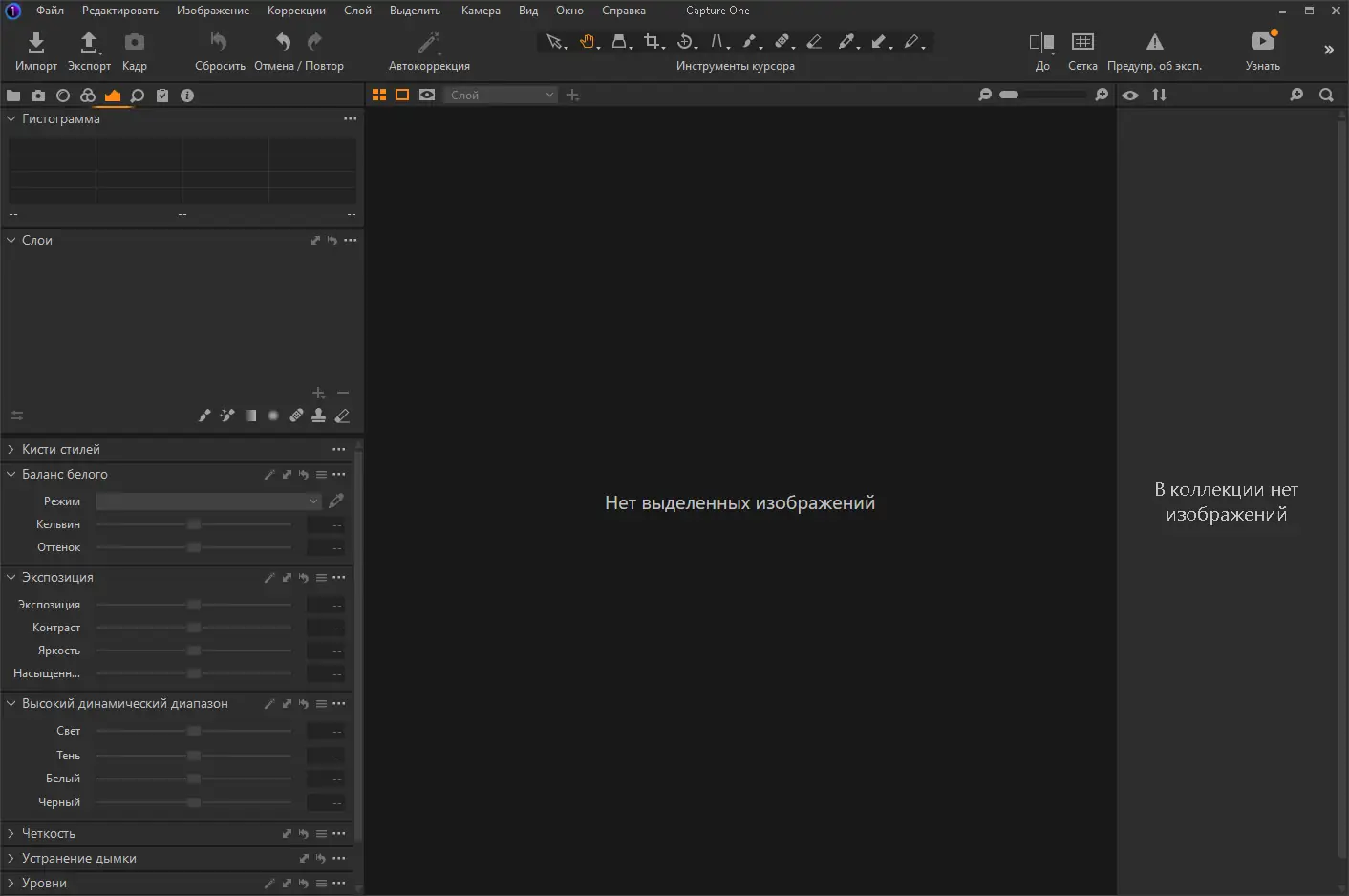Adjust the Кельвин slider

pyautogui.click(x=194, y=524)
